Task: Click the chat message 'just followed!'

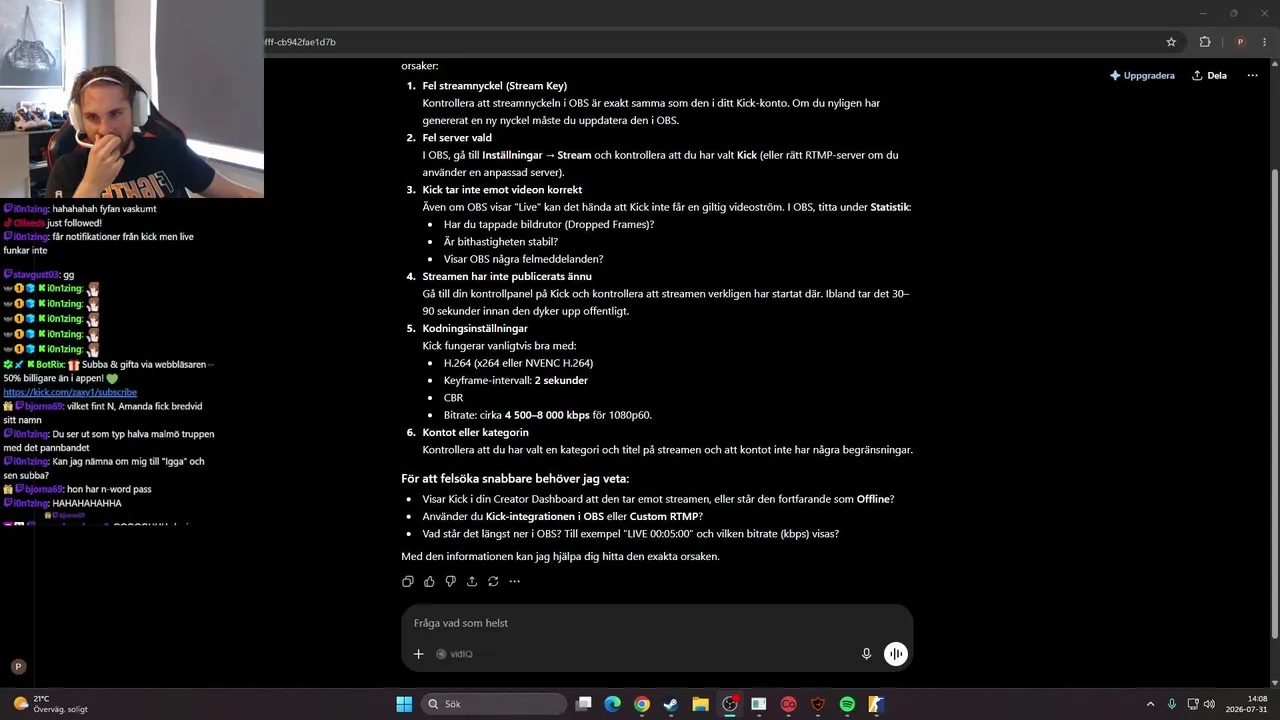Action: 74,223
